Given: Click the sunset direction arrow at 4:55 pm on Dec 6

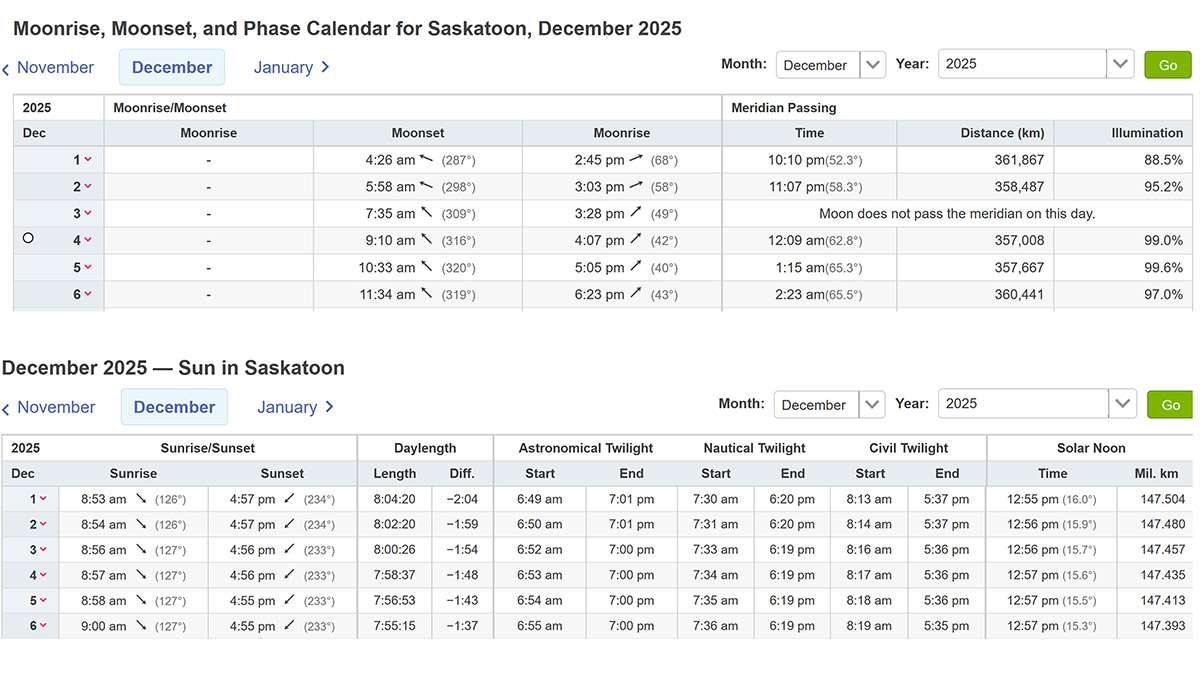Looking at the screenshot, I should (289, 626).
